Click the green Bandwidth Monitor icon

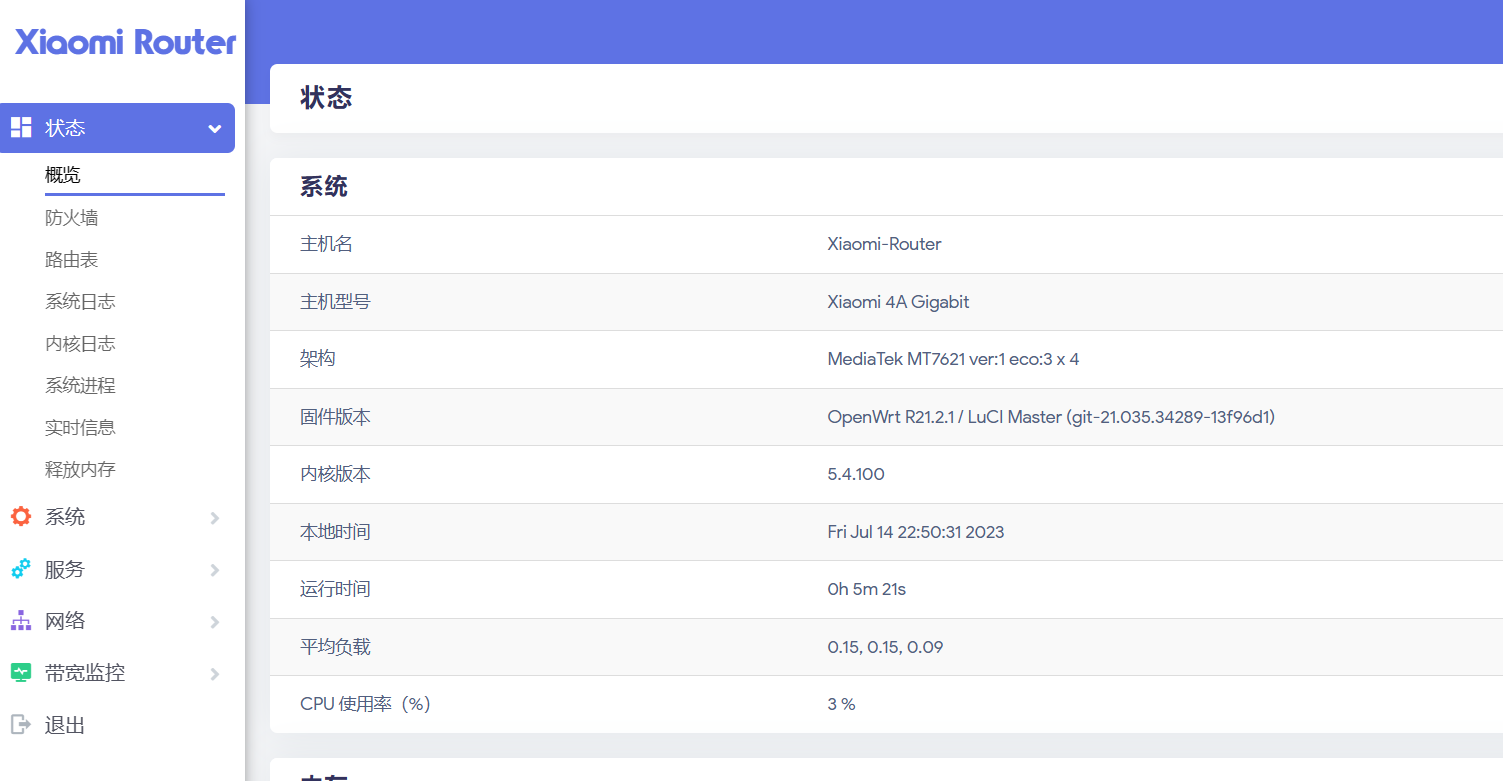21,673
